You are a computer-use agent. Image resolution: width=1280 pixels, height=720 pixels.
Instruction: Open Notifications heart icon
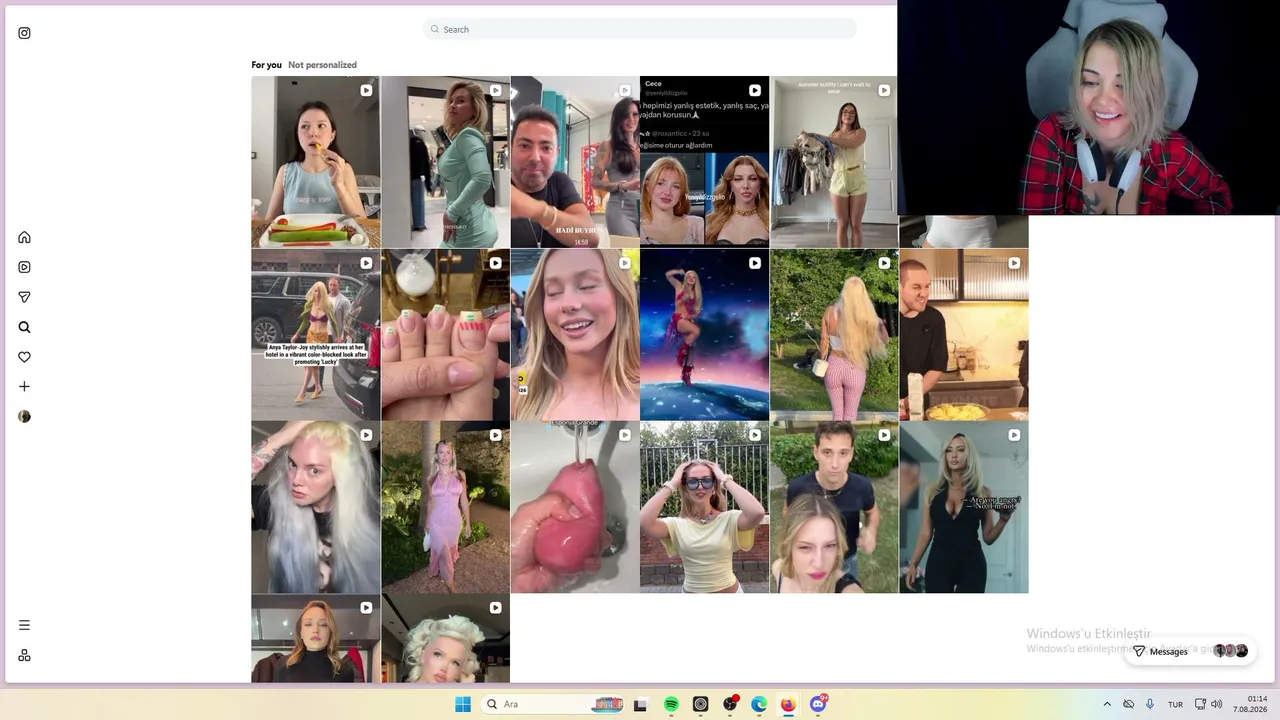[x=24, y=357]
